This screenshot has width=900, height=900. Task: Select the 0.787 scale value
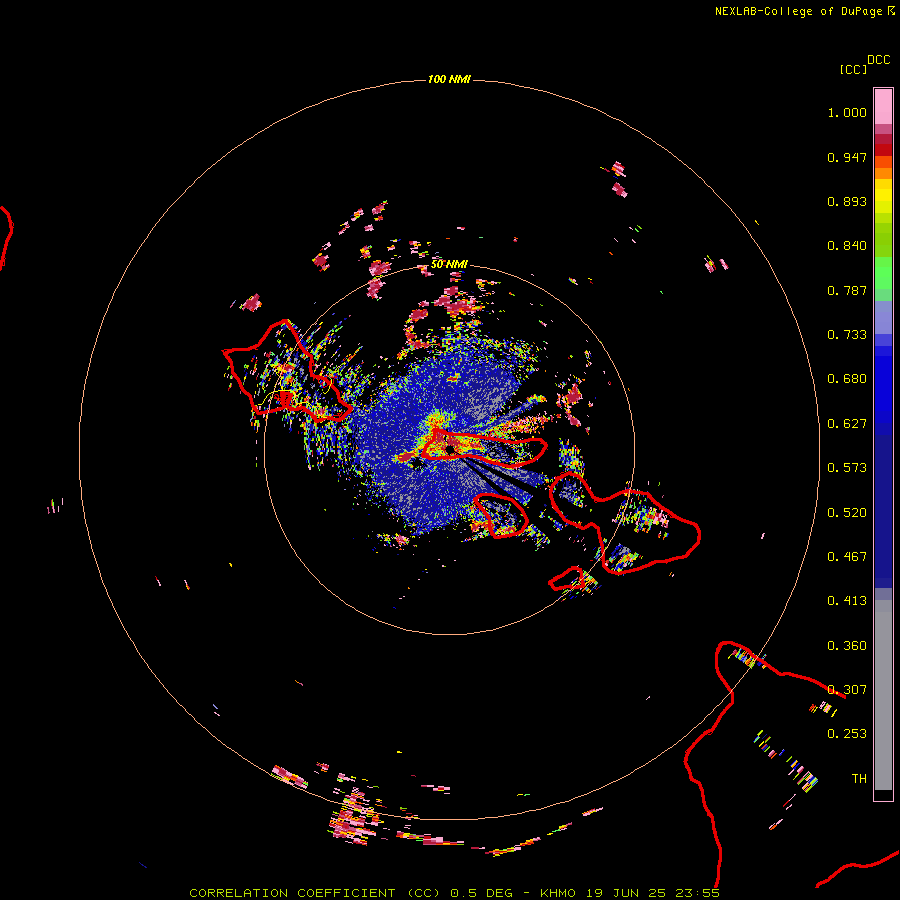pos(847,290)
